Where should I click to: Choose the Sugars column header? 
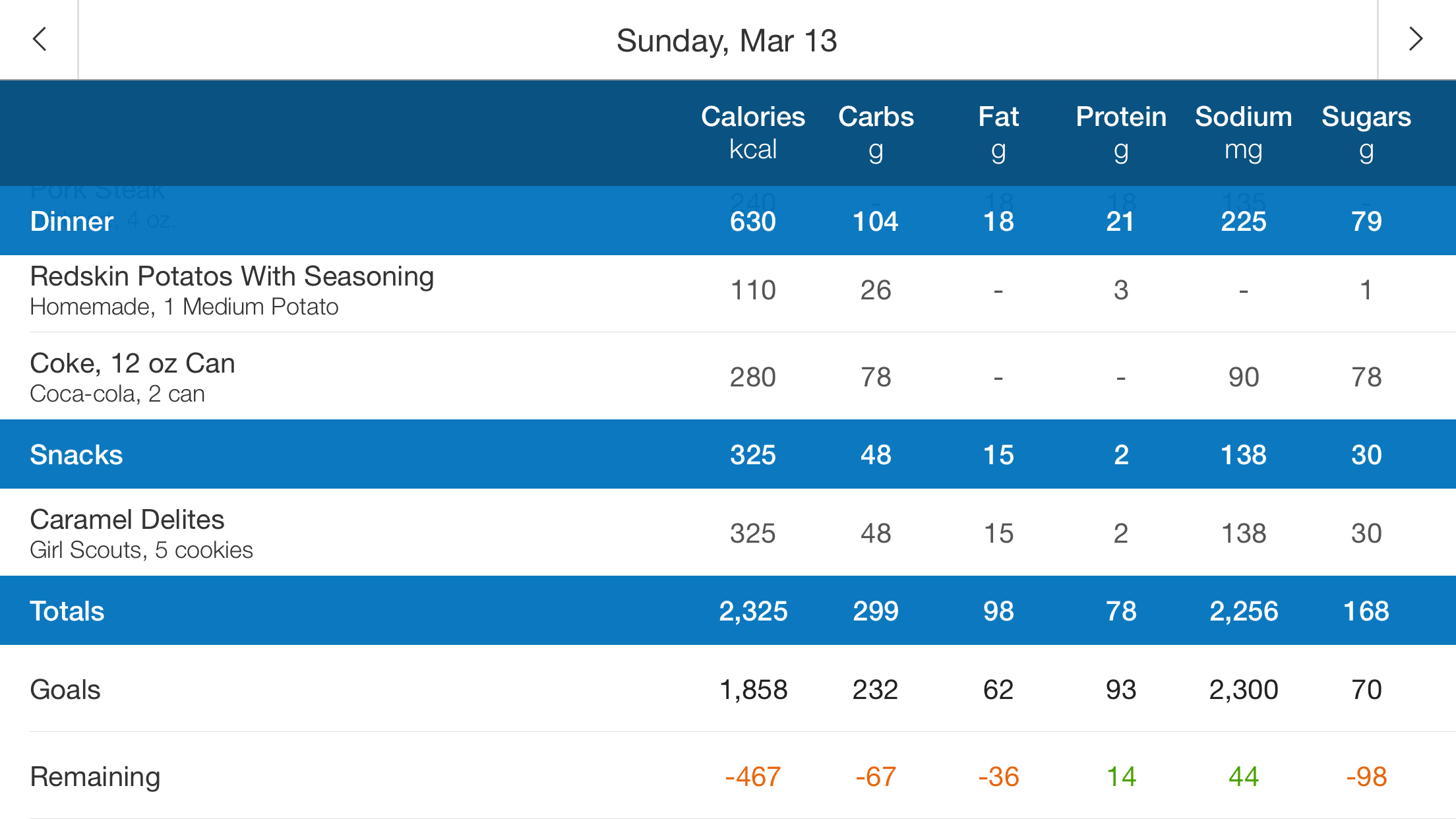(1366, 132)
